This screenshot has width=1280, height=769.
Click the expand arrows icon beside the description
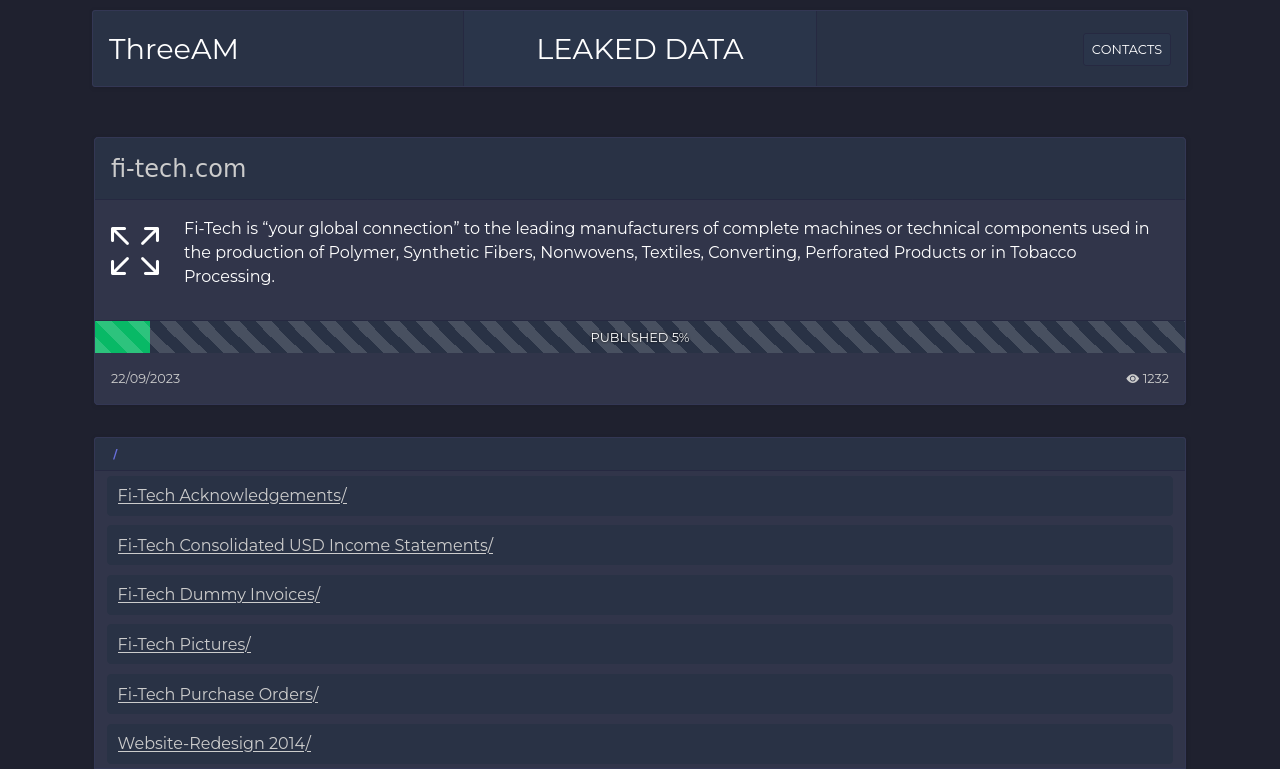(x=135, y=251)
